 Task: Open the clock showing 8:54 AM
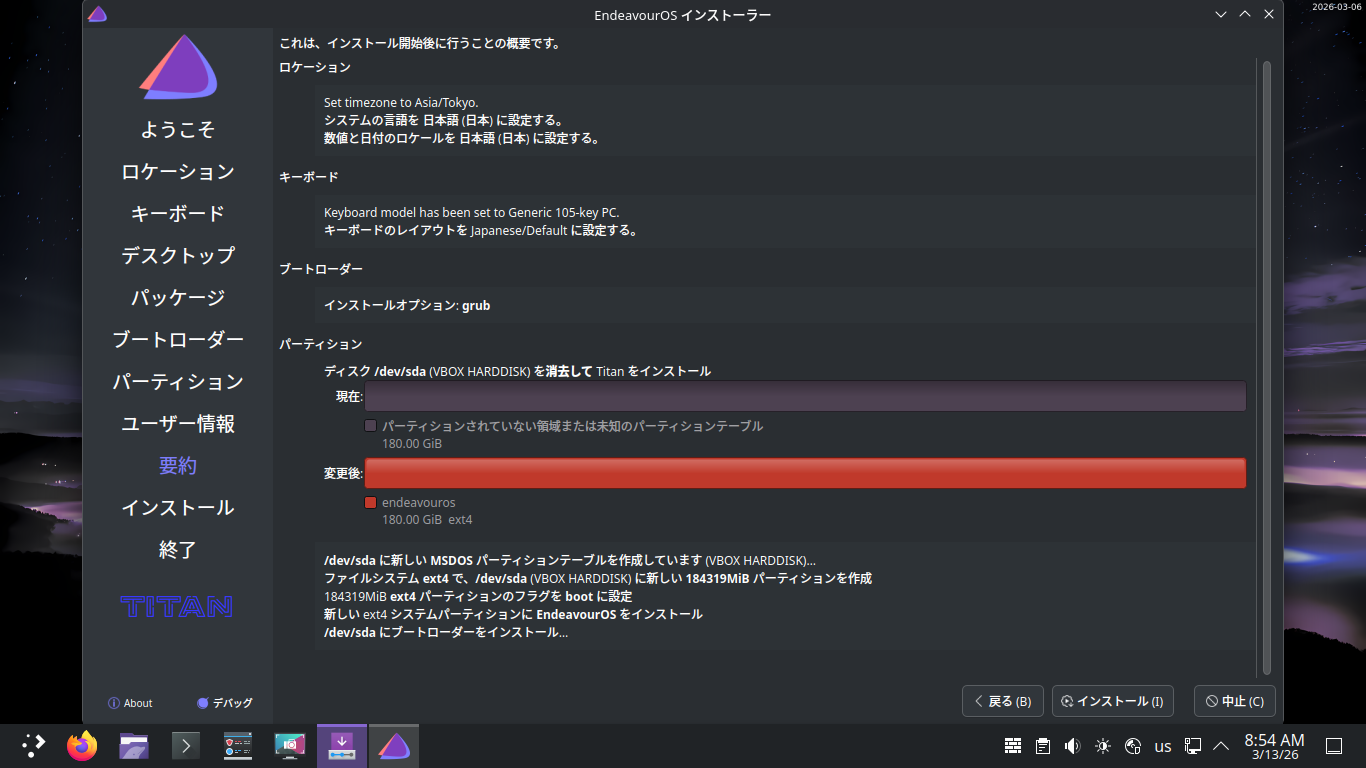(1274, 746)
